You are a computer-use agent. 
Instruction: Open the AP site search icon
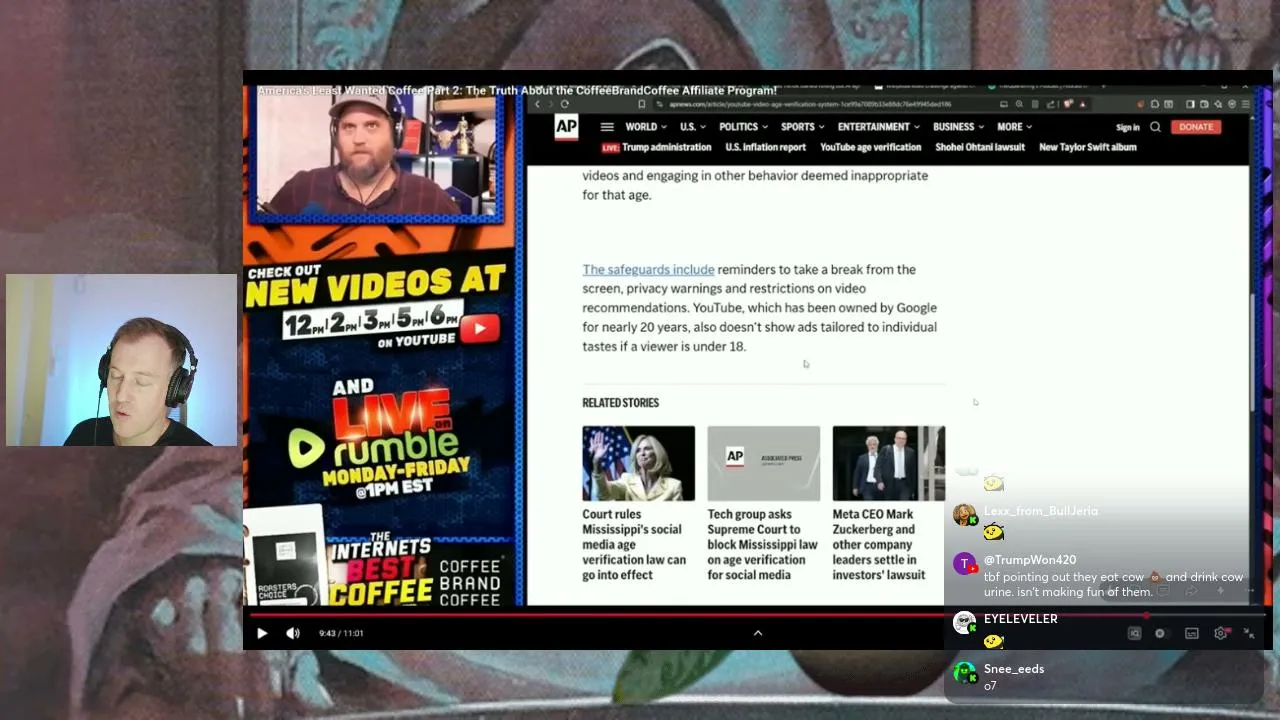click(x=1155, y=127)
